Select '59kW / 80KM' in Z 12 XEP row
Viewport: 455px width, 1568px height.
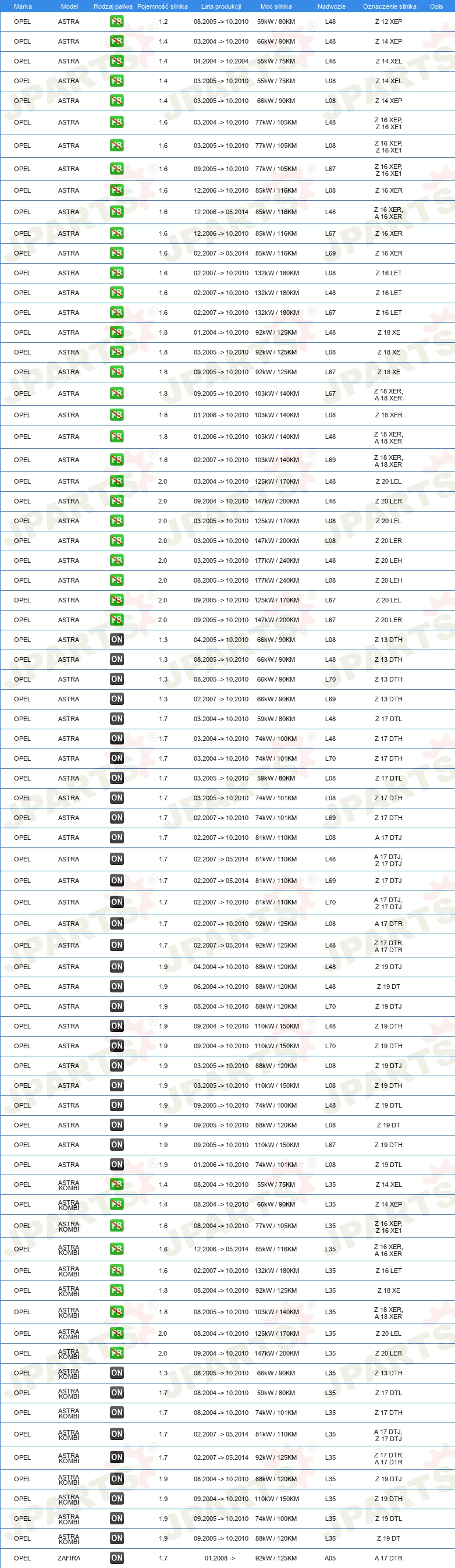[276, 22]
